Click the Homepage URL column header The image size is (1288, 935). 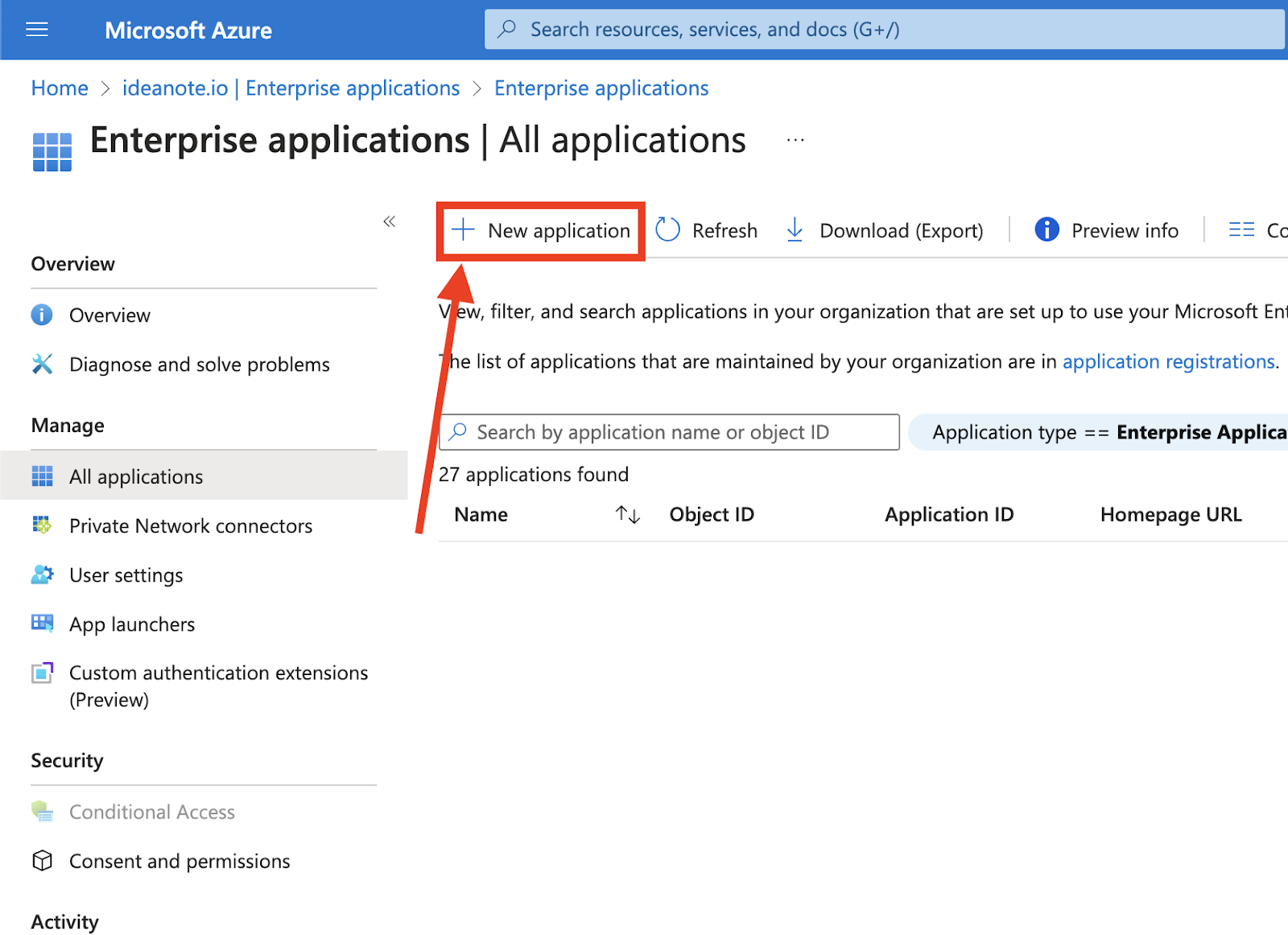coord(1170,514)
